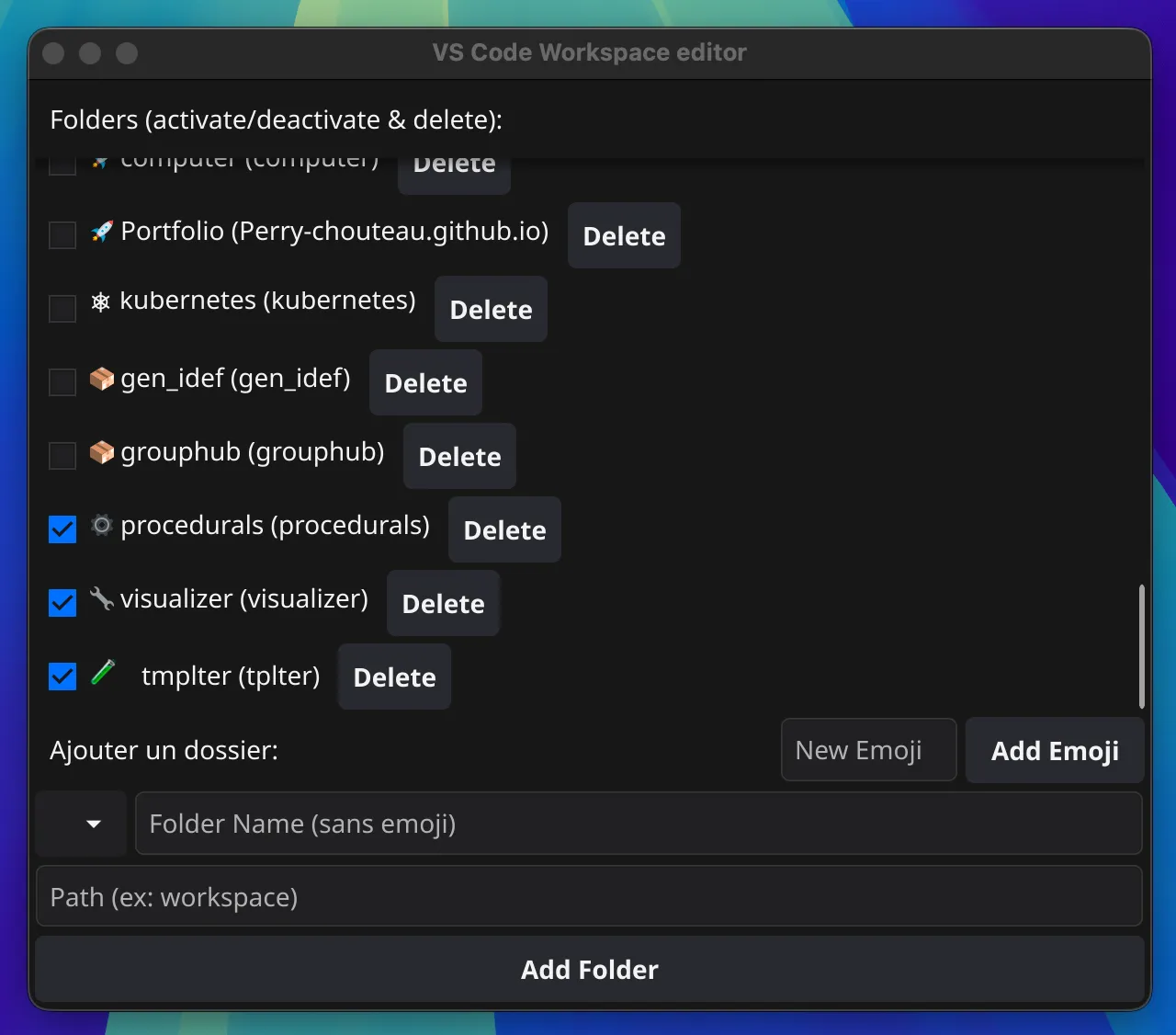Viewport: 1176px width, 1035px height.
Task: Check the kubernetes folder checkbox
Action: 62,308
